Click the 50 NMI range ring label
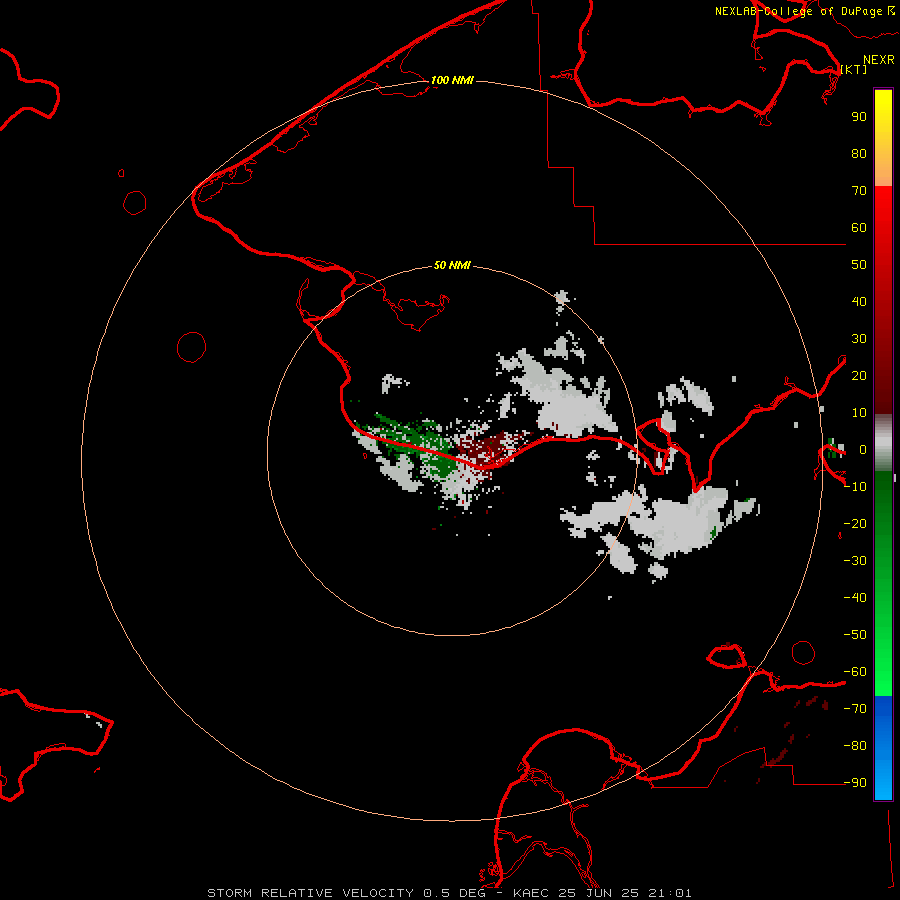900x900 pixels. click(x=452, y=265)
